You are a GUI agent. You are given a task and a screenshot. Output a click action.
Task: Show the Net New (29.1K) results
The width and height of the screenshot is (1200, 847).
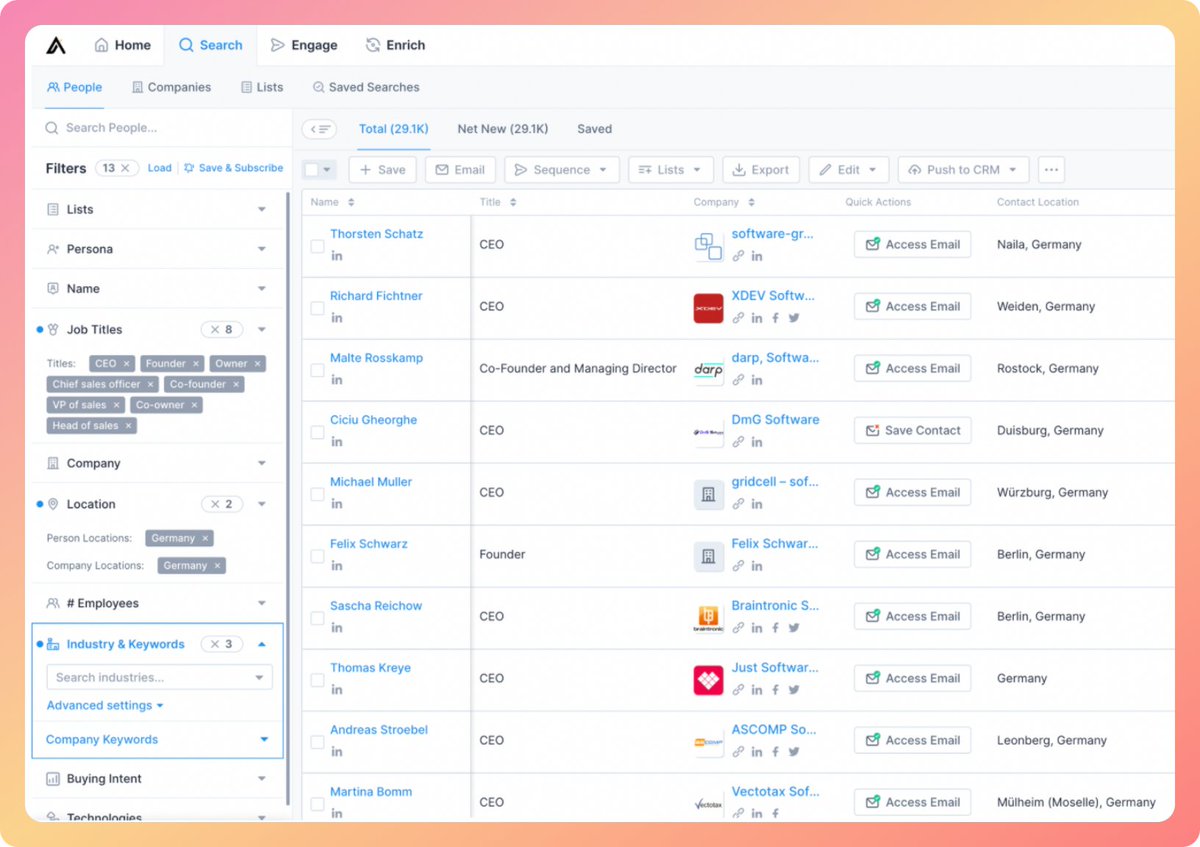503,129
